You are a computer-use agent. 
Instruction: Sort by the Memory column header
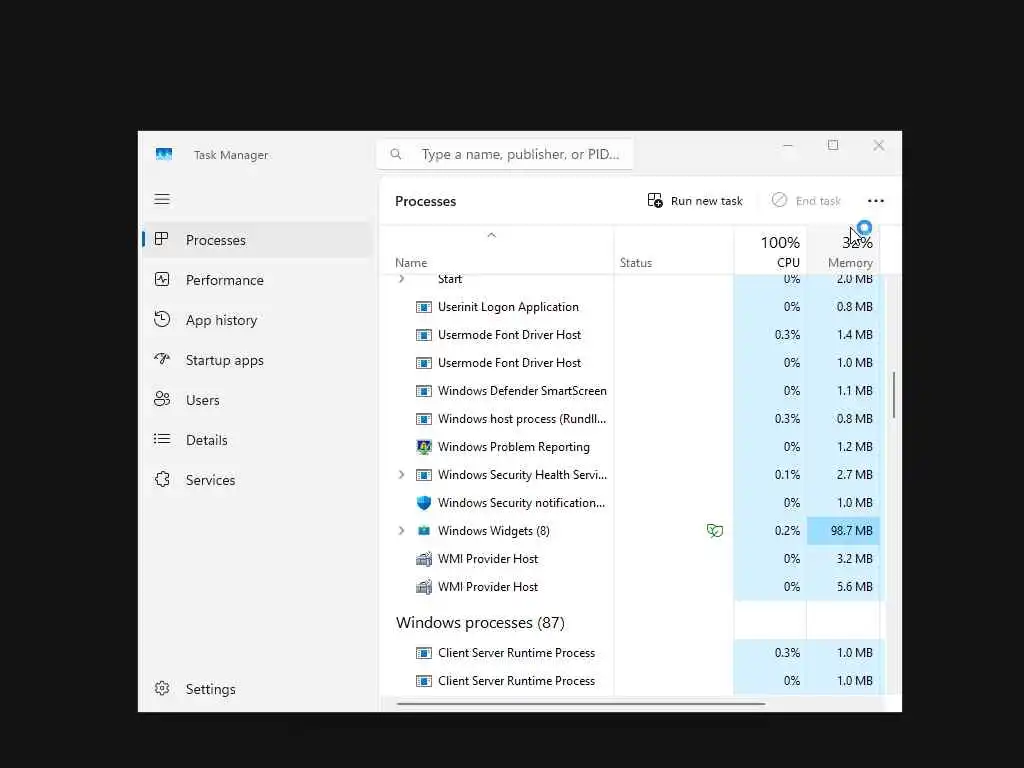(843, 251)
